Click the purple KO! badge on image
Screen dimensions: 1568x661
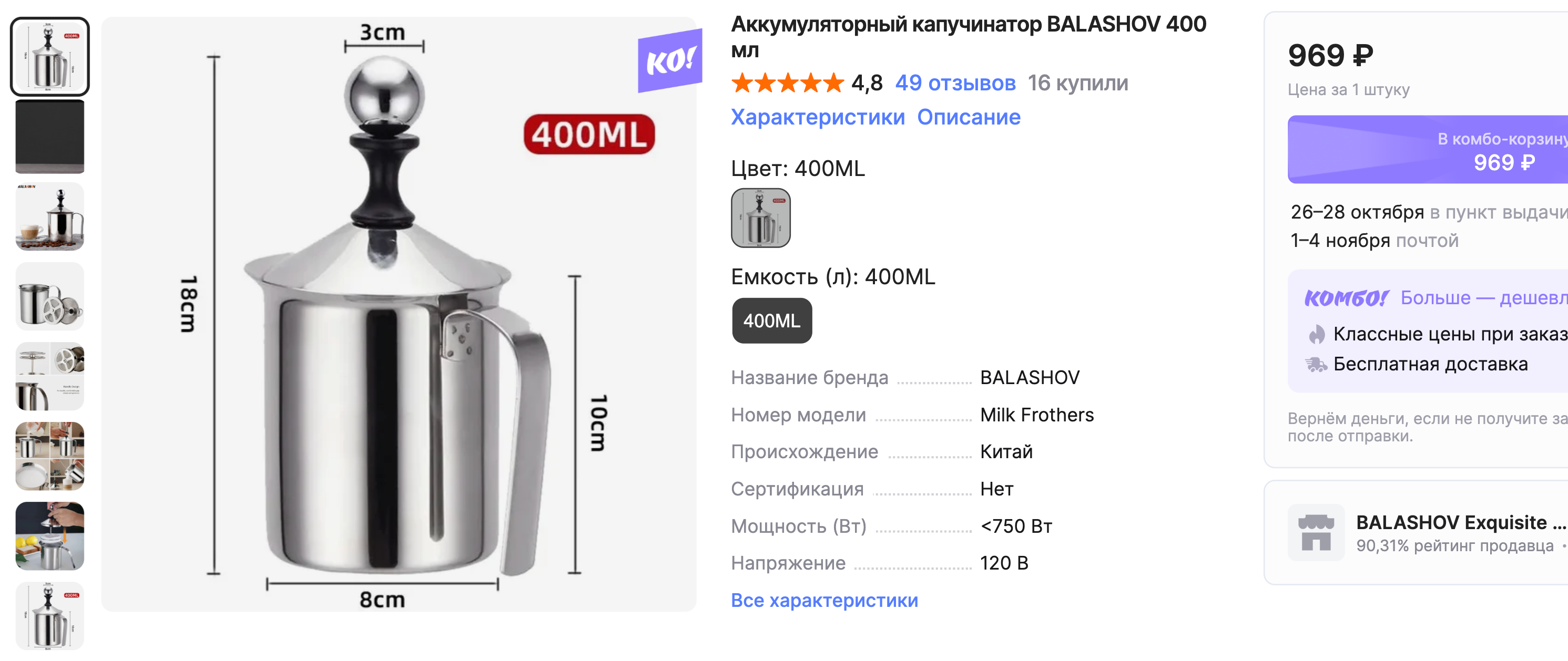[x=669, y=61]
